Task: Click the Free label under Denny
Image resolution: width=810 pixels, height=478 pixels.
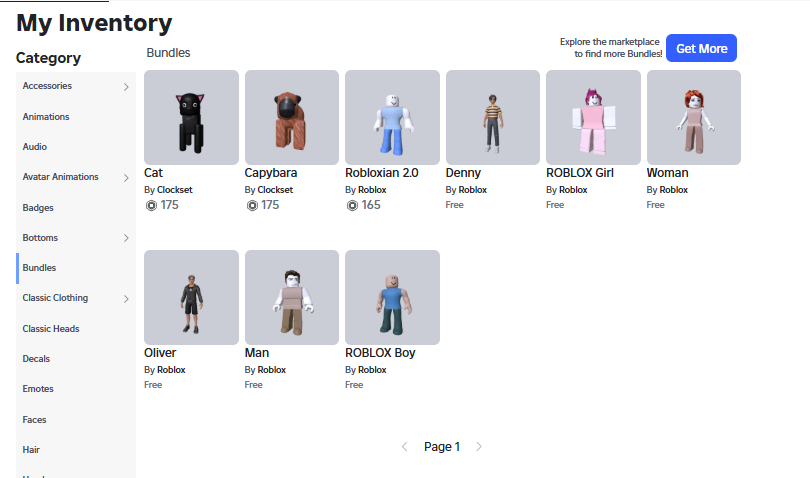Action: pyautogui.click(x=455, y=205)
